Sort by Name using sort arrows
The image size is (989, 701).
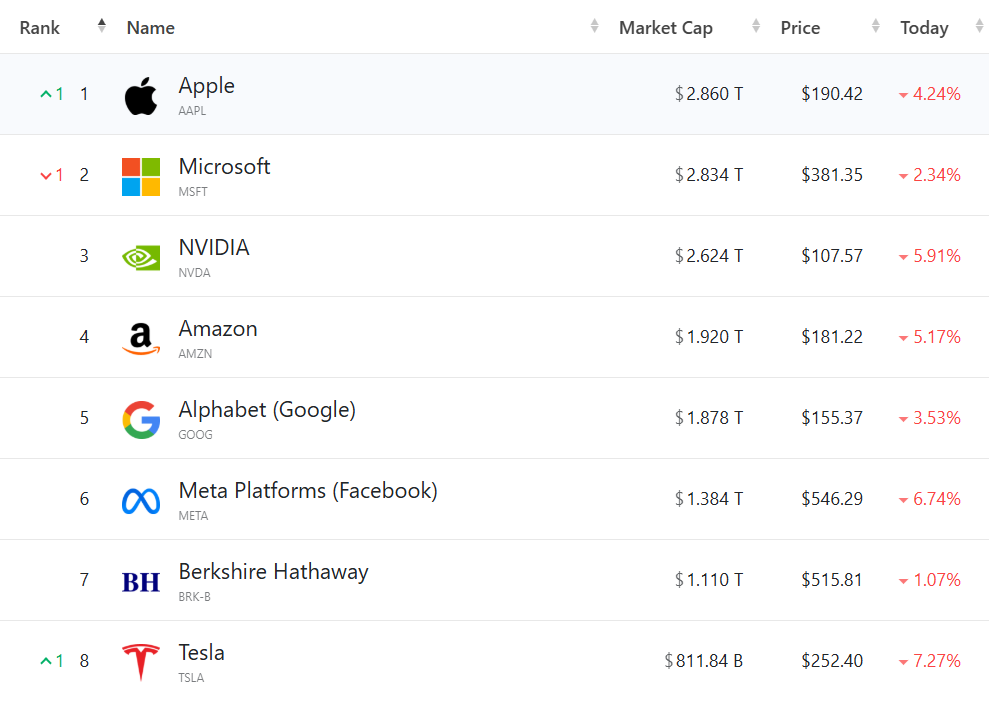[595, 27]
